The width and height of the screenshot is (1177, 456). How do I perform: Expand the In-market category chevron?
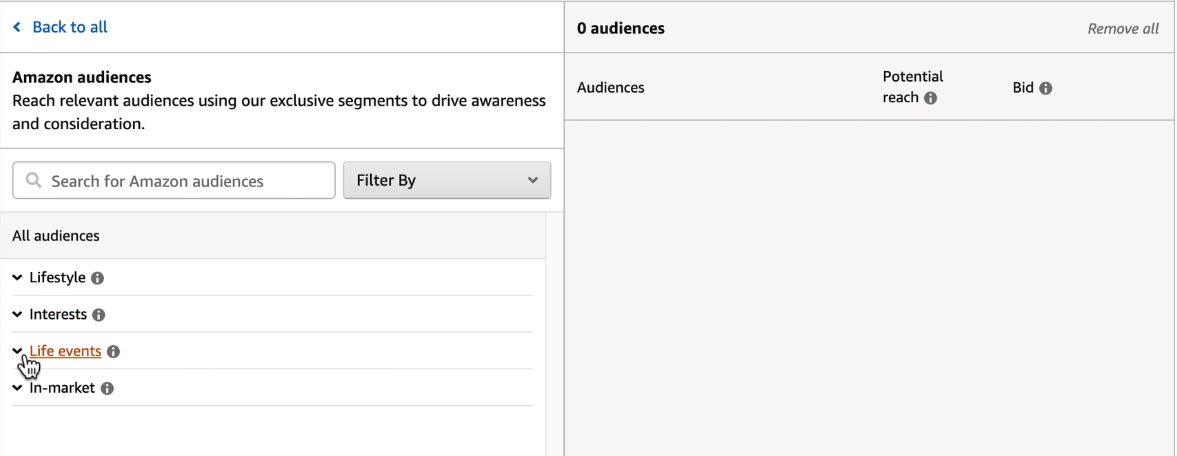click(x=17, y=388)
